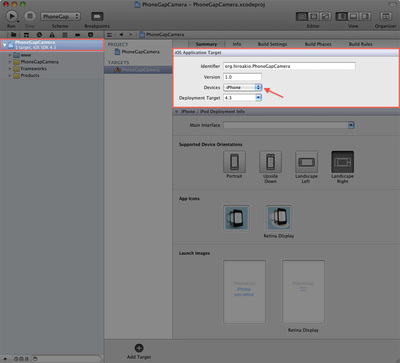Screen dimensions: 400x363
Task: Toggle the Debug area view button
Action: coord(353,16)
